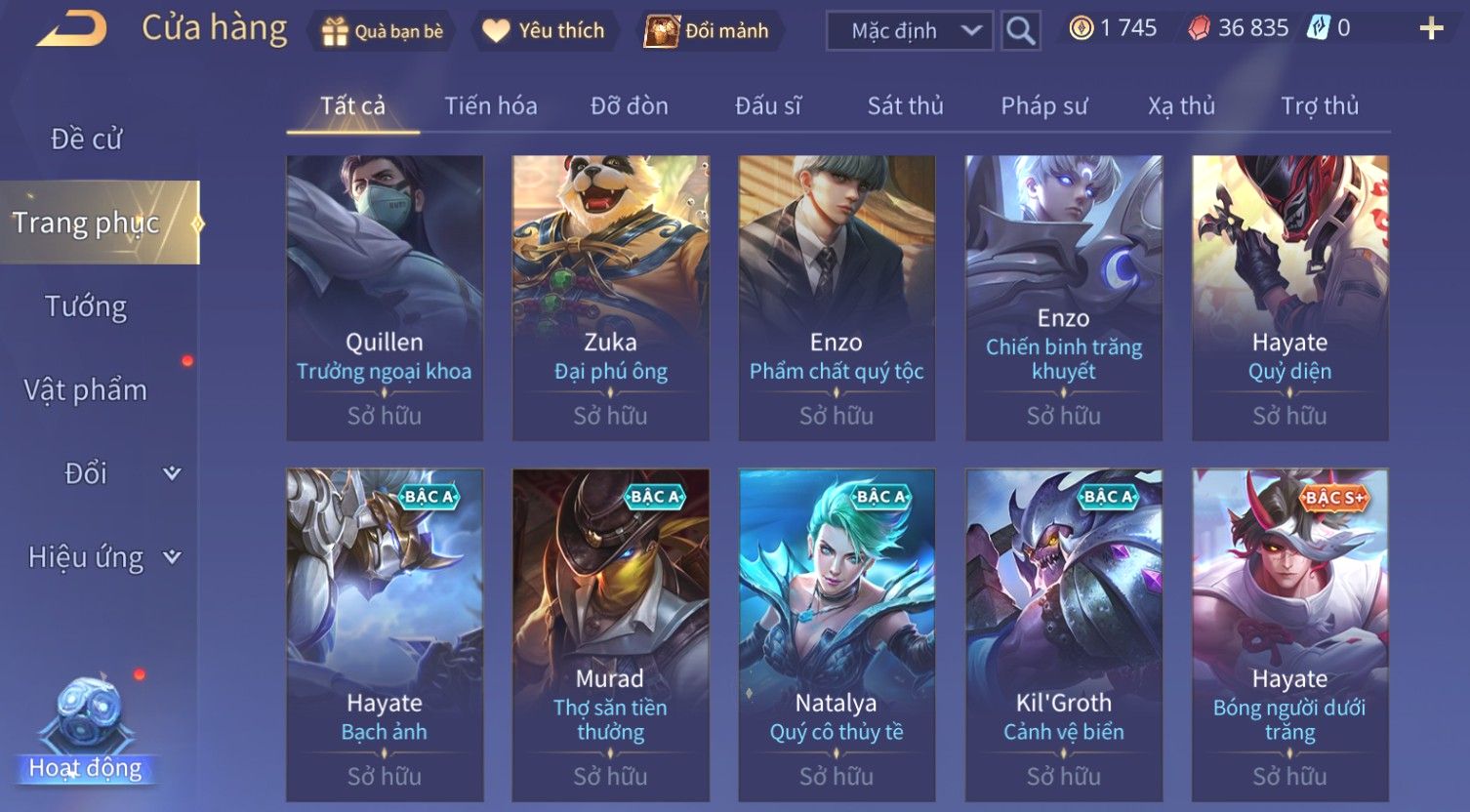
Task: Click the back arrow icon
Action: (72, 29)
